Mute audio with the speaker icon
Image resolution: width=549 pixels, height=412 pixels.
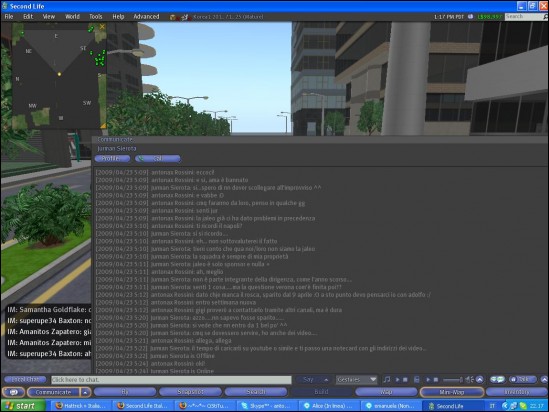point(469,379)
